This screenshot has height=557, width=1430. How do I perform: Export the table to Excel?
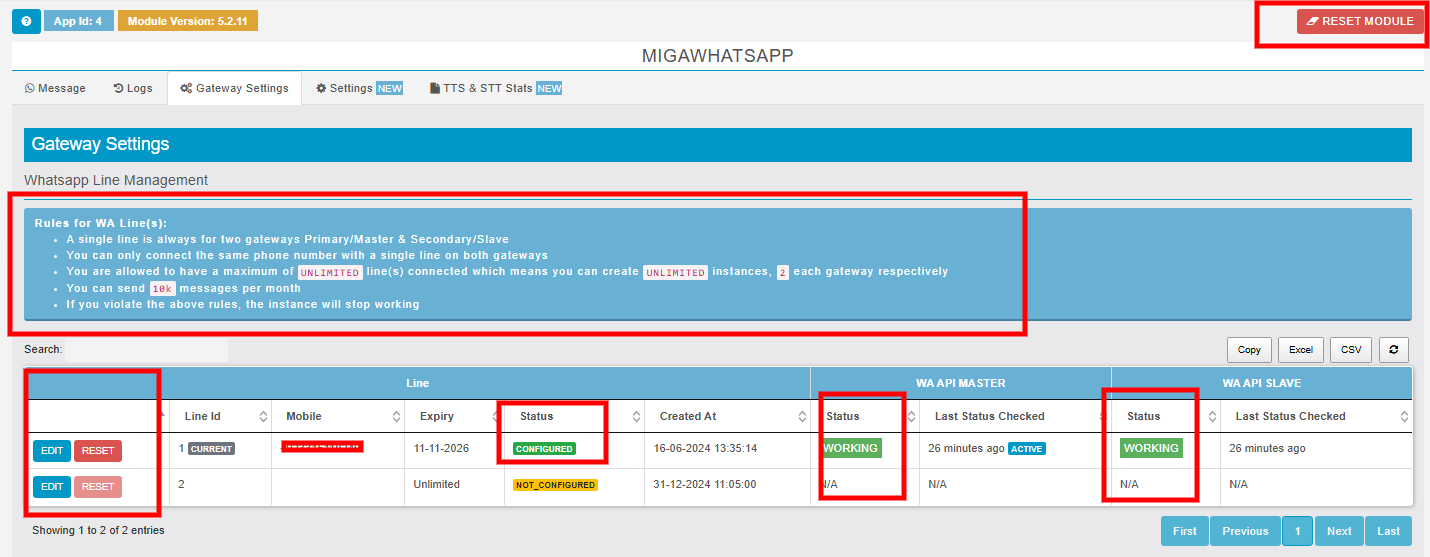point(1300,350)
